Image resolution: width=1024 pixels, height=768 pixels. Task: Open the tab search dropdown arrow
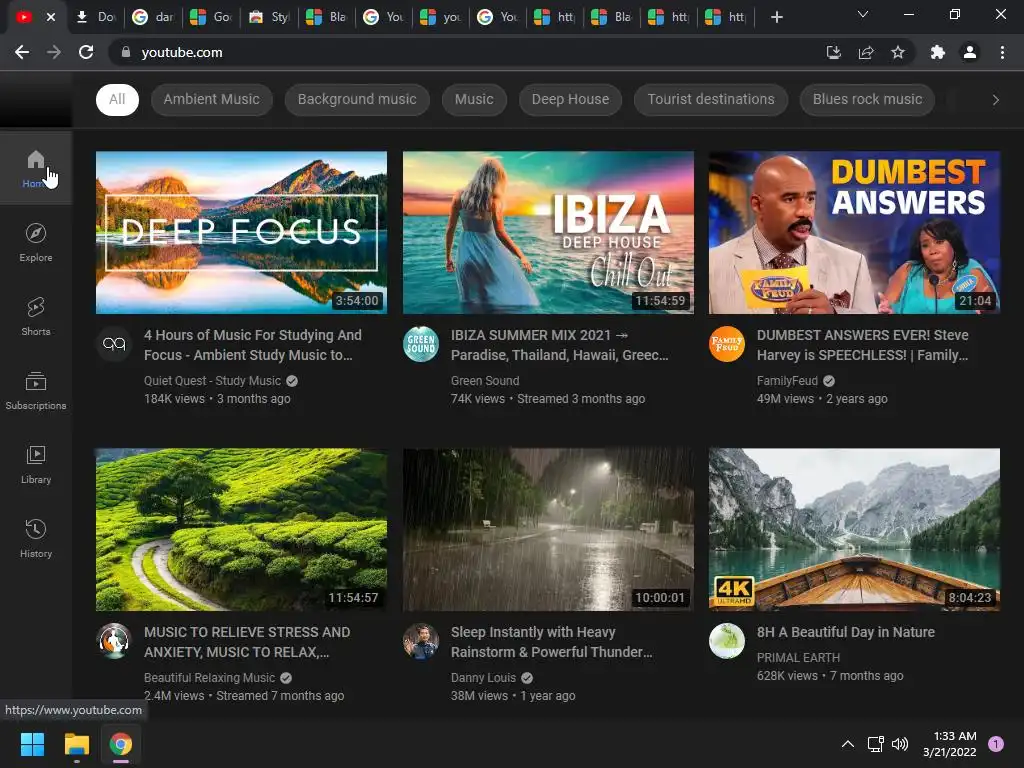coord(863,14)
